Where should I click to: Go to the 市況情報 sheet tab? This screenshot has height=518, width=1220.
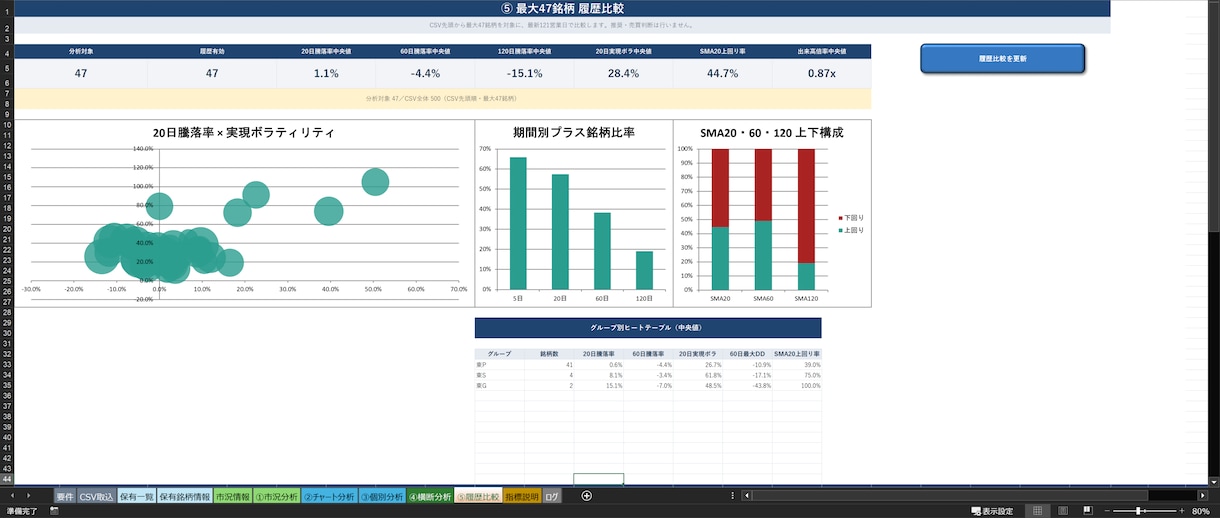[232, 496]
